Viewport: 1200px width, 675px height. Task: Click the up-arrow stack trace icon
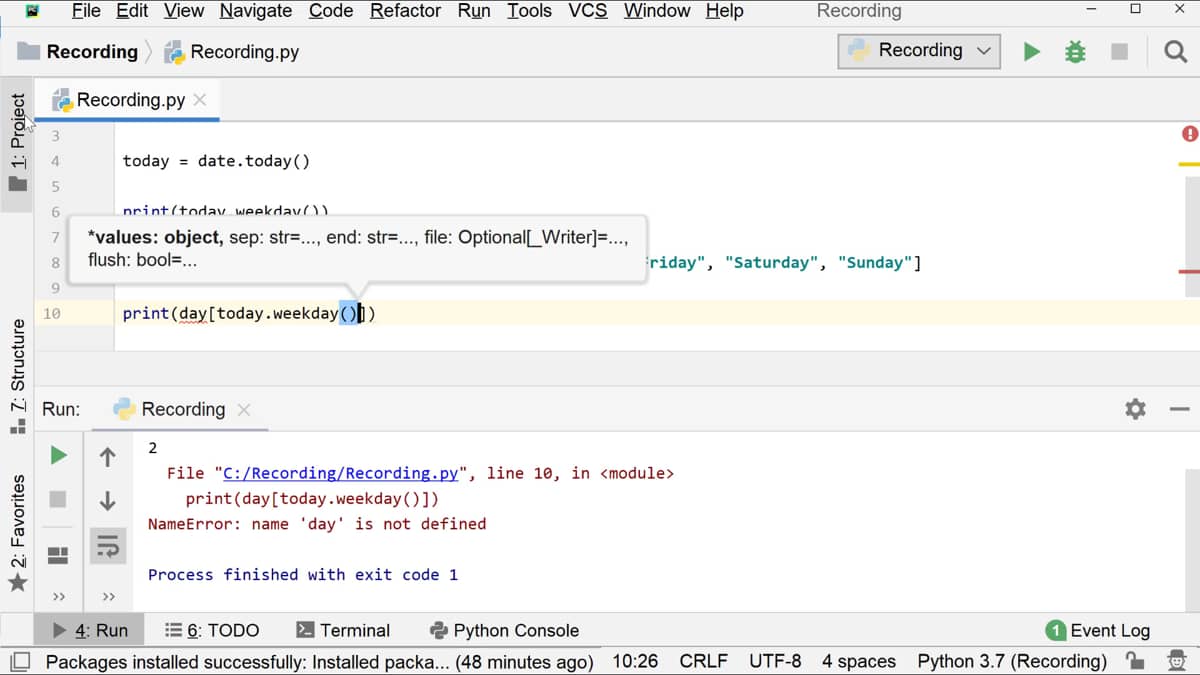[x=108, y=457]
